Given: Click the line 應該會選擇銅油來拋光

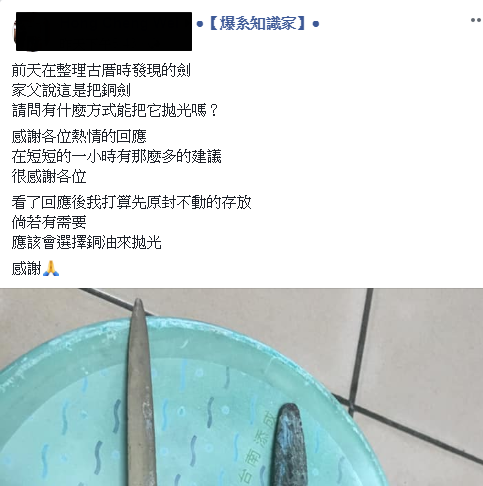Looking at the screenshot, I should coord(86,242).
